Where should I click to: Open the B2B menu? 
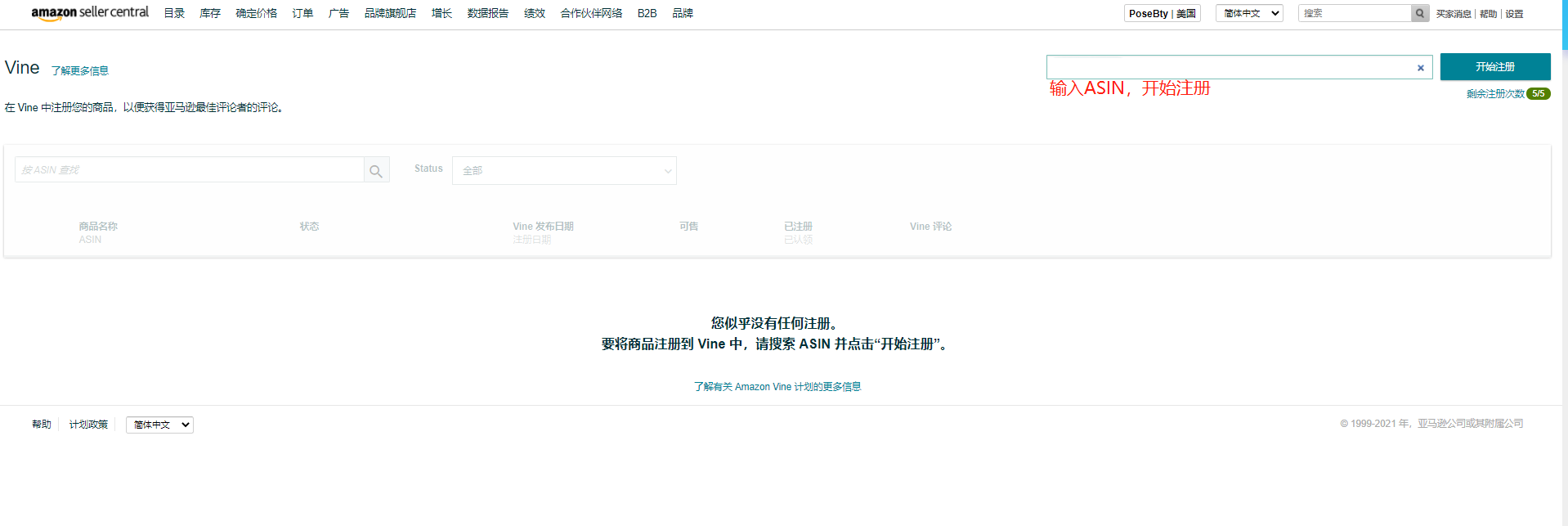(x=647, y=13)
